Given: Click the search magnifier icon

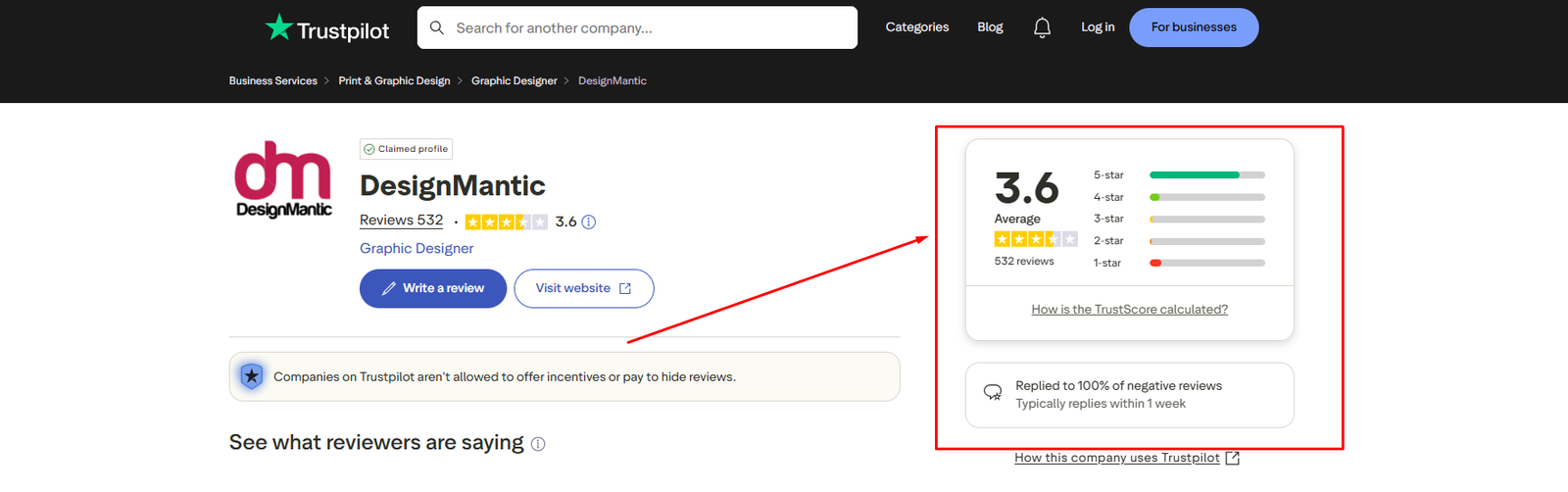Looking at the screenshot, I should click(x=437, y=27).
